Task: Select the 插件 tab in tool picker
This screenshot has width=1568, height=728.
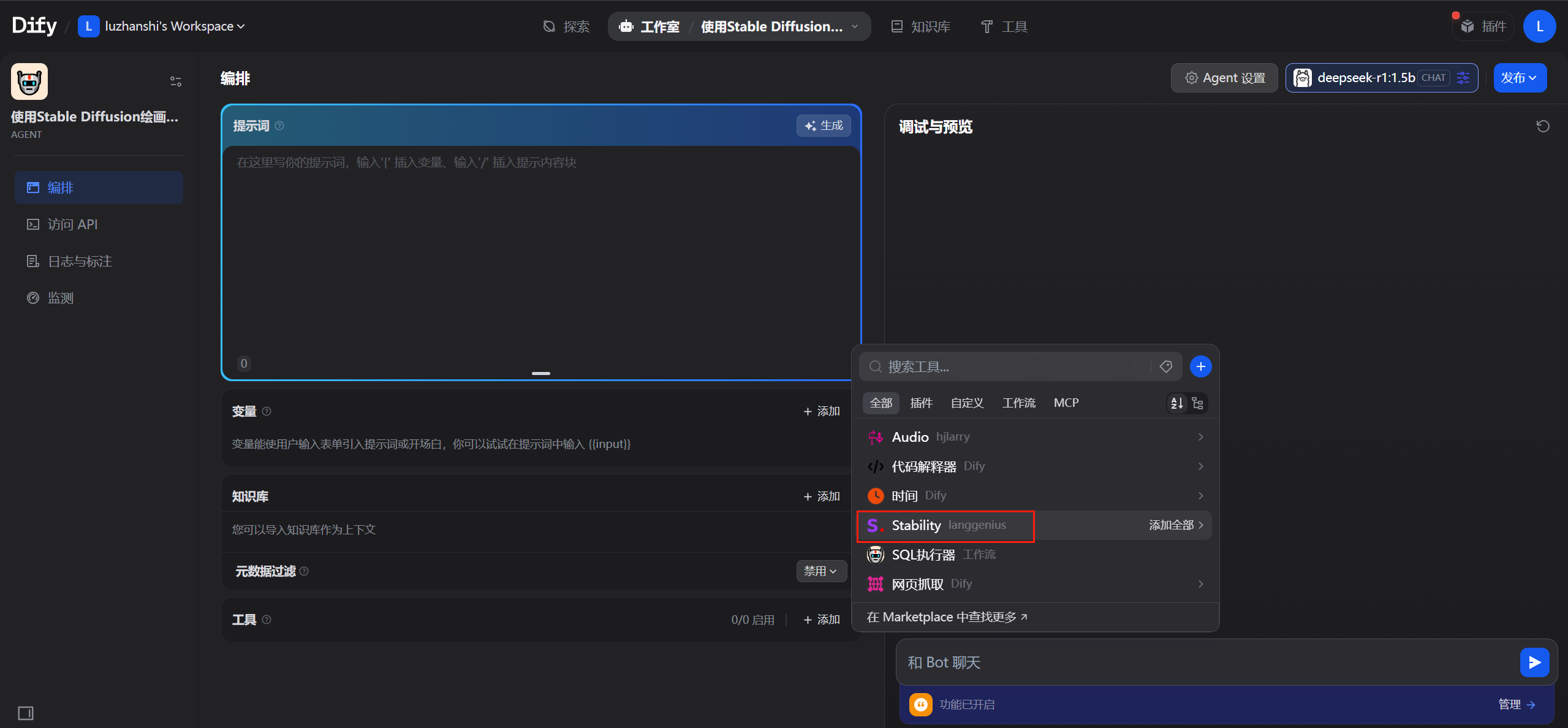Action: coord(921,403)
